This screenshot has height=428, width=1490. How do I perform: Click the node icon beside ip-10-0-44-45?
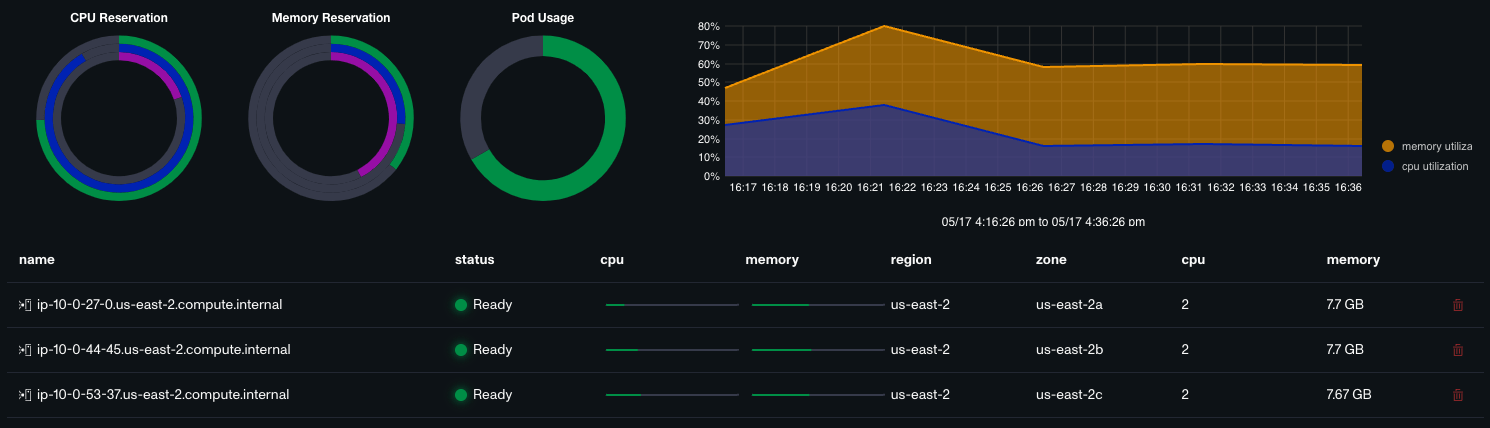point(26,350)
